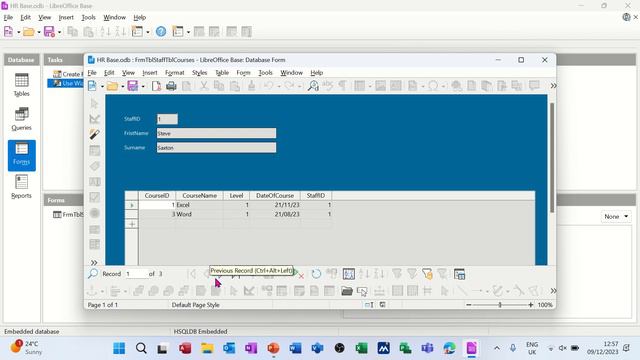Screen dimensions: 640x360
Task: Open the Table menu in the form window
Action: pos(222,73)
